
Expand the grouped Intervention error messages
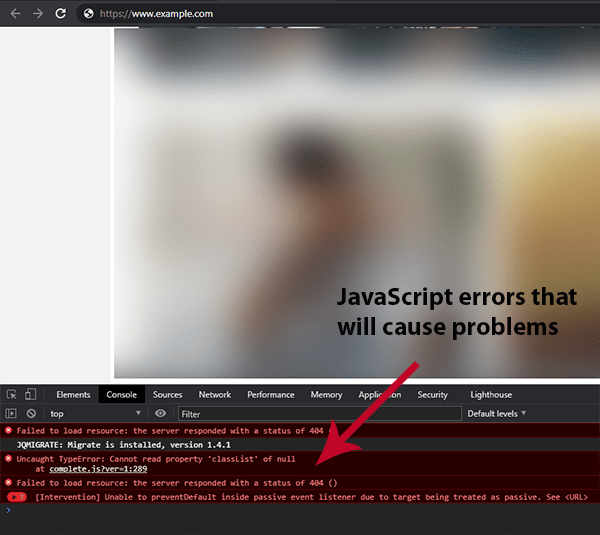[x=16, y=497]
